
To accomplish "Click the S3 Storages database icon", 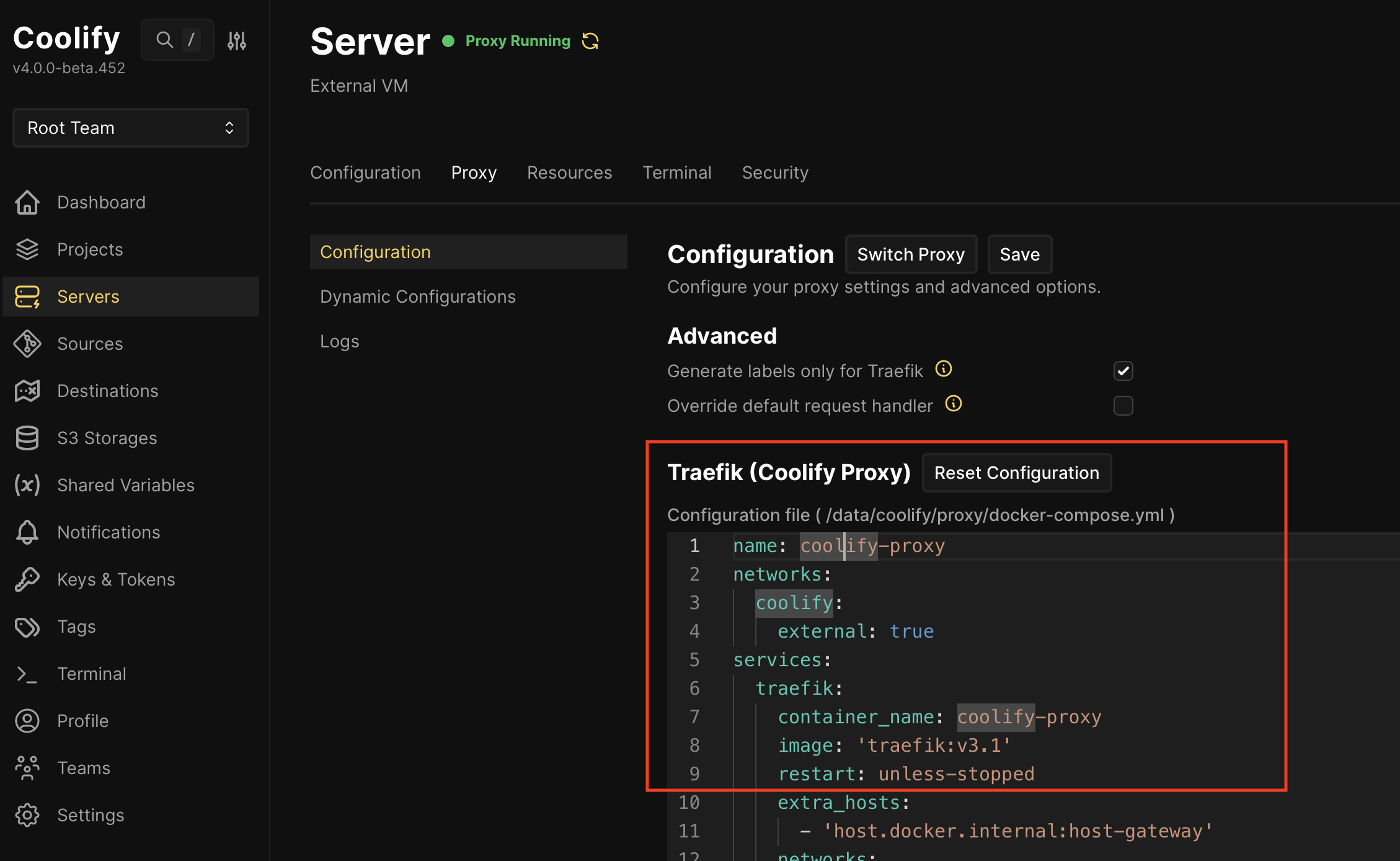I will coord(27,438).
